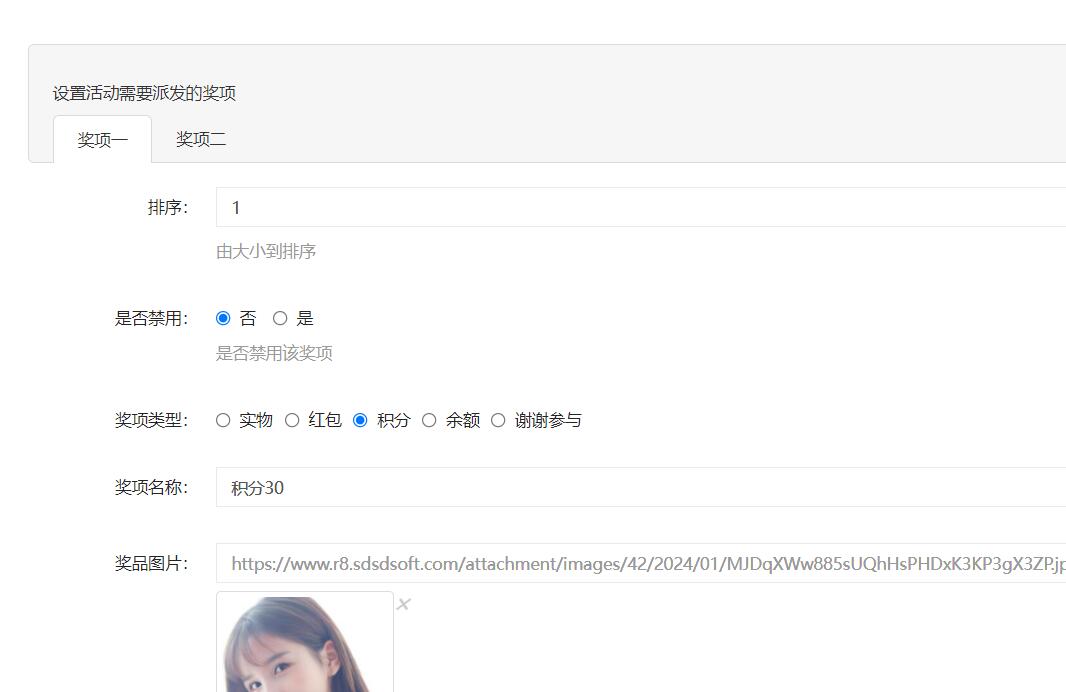Viewport: 1066px width, 692px height.
Task: Click the 是否禁用该奖项 hint text
Action: pos(274,353)
